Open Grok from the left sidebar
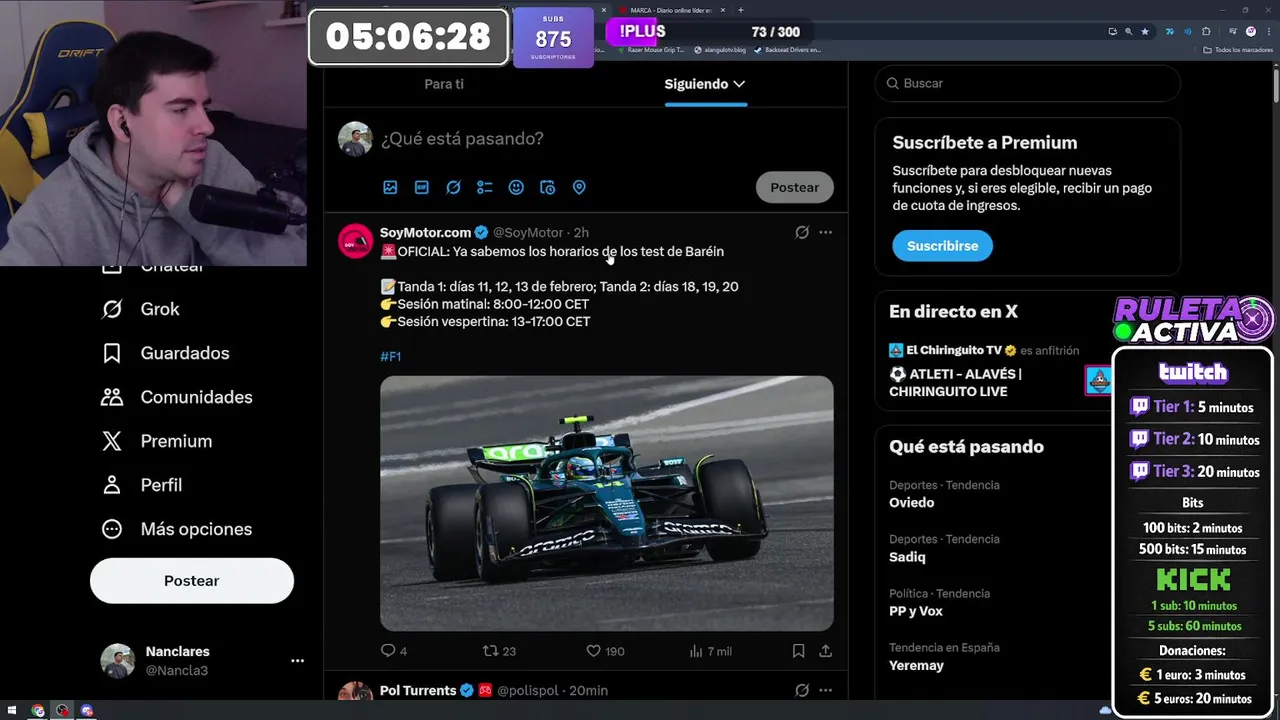This screenshot has height=720, width=1280. click(141, 309)
